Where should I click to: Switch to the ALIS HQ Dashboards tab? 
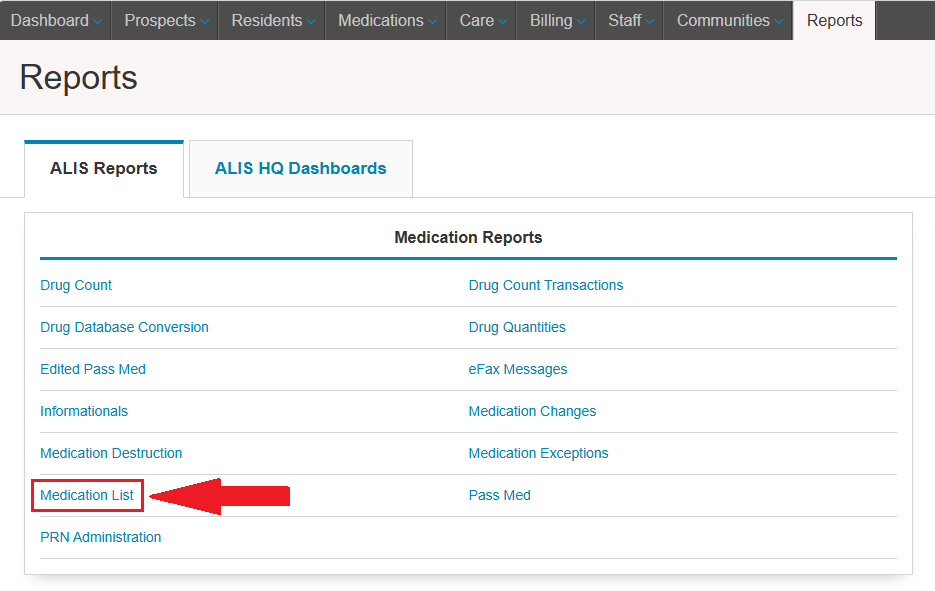click(301, 169)
